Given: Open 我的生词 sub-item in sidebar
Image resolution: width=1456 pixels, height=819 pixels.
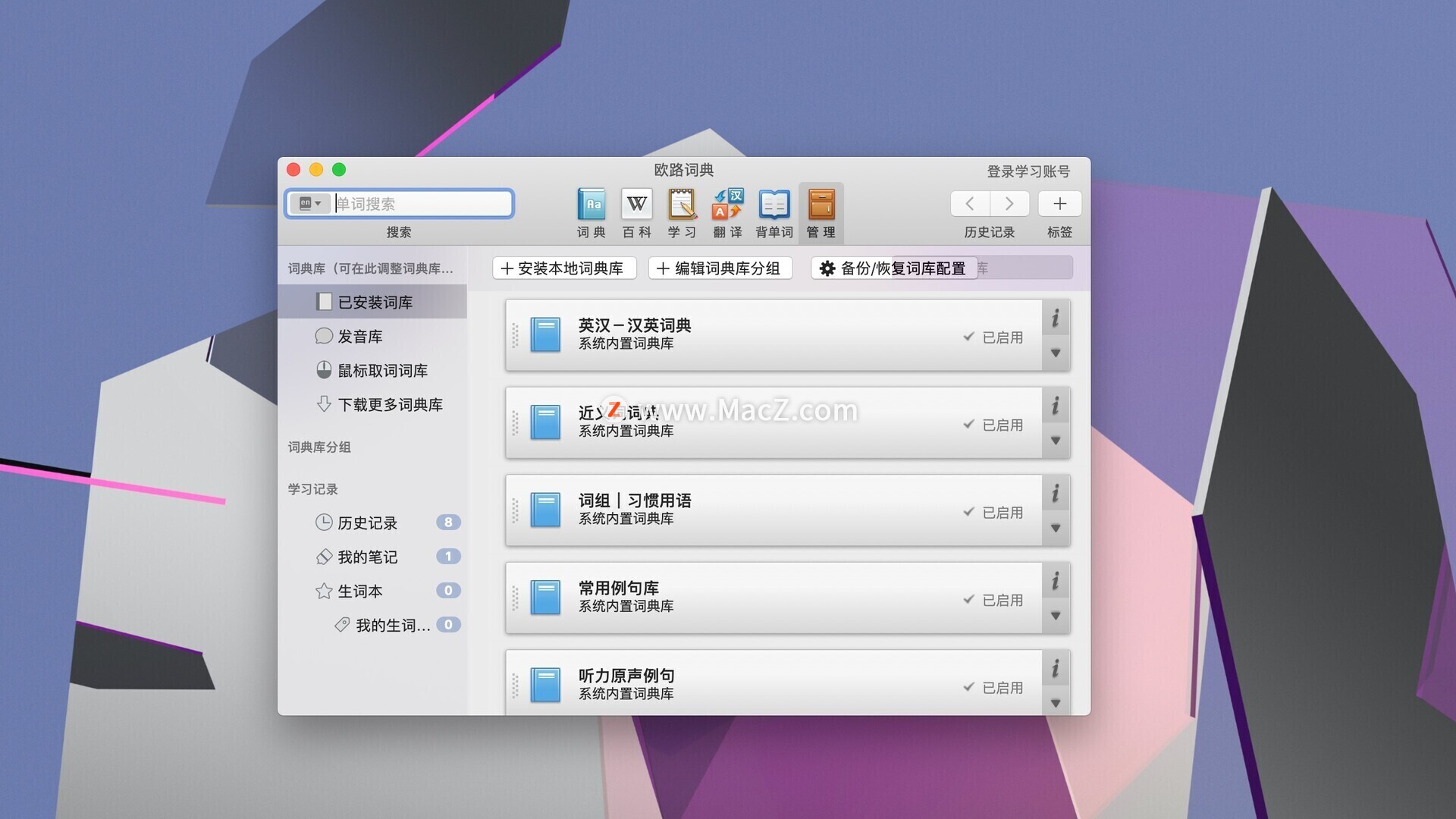Looking at the screenshot, I should click(x=372, y=625).
